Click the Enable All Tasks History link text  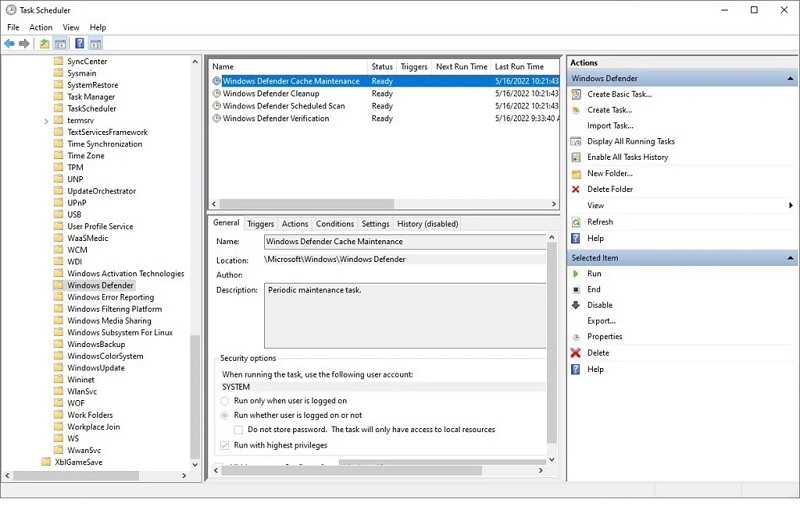pos(628,158)
